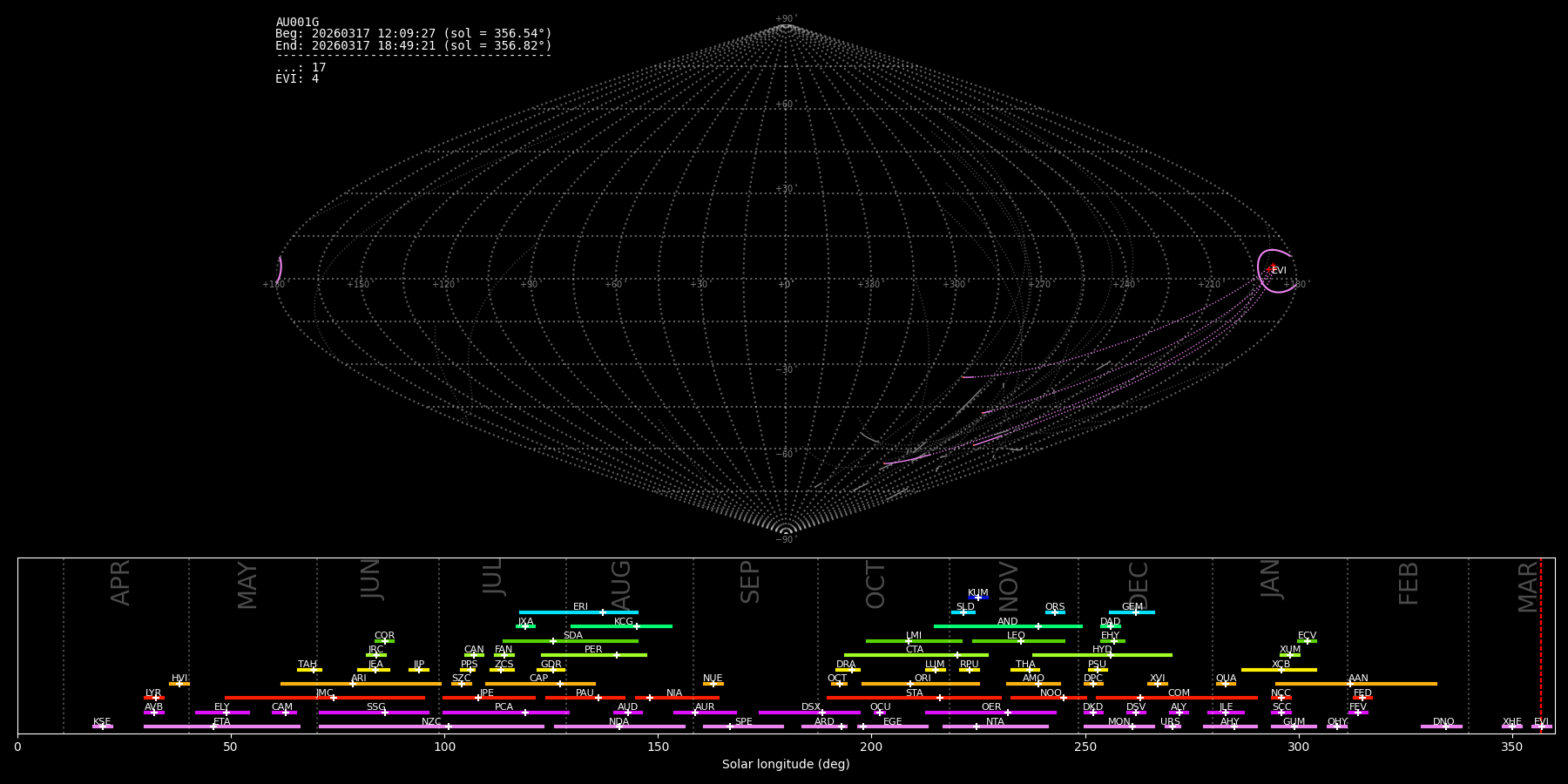Image resolution: width=1568 pixels, height=784 pixels.
Task: Click the KUM shower label
Action: tap(978, 593)
